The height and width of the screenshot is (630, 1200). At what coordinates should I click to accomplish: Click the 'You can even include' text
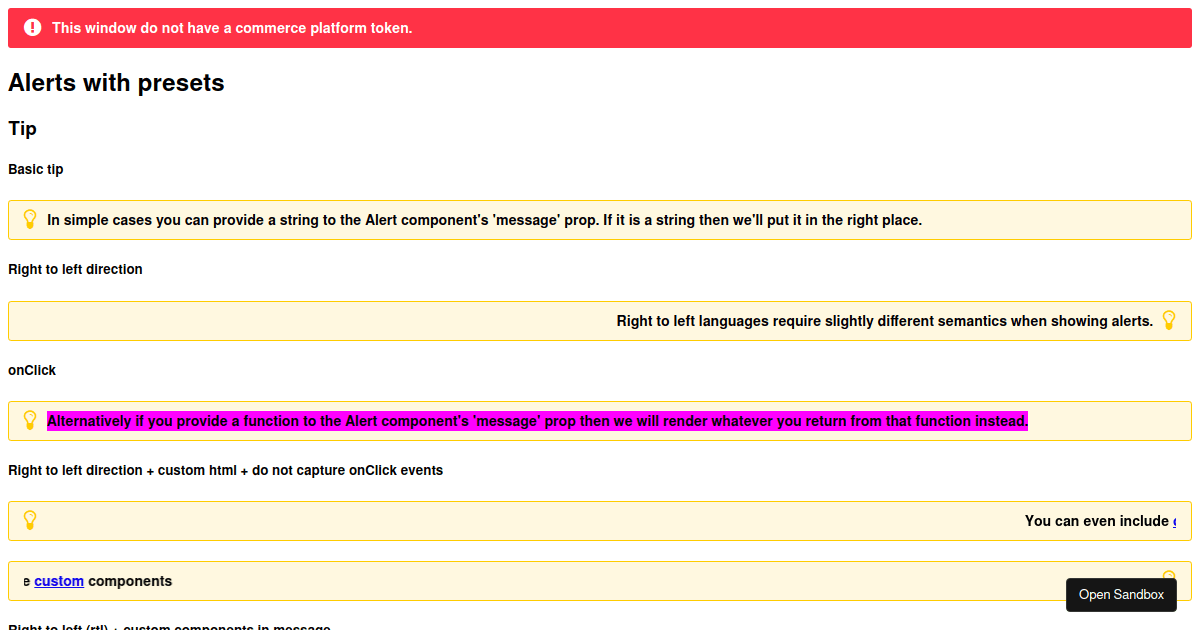1096,521
